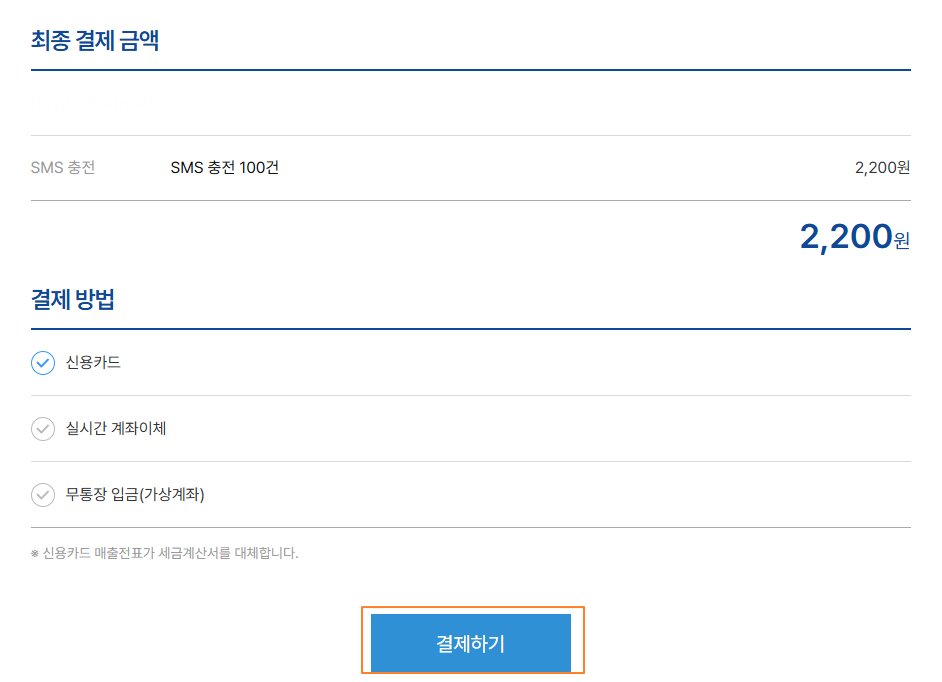Click the 신용카드 매출전표 tax invoice notice
942x682 pixels.
170,553
